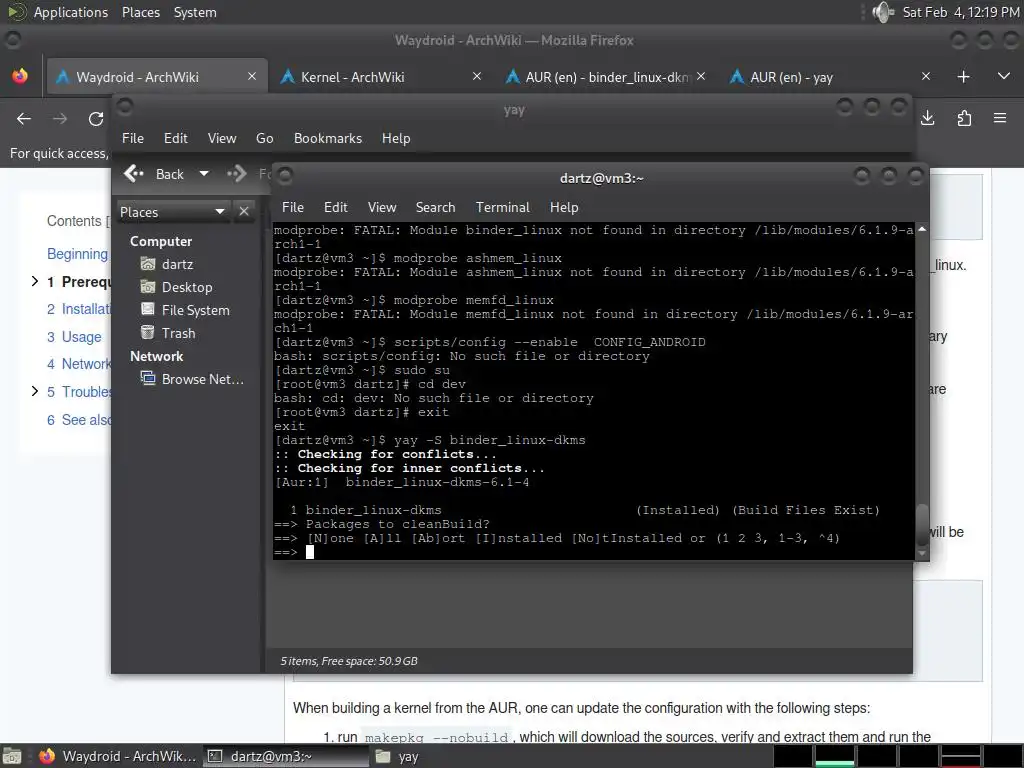Reload the Firefox page
This screenshot has height=768, width=1024.
point(96,119)
